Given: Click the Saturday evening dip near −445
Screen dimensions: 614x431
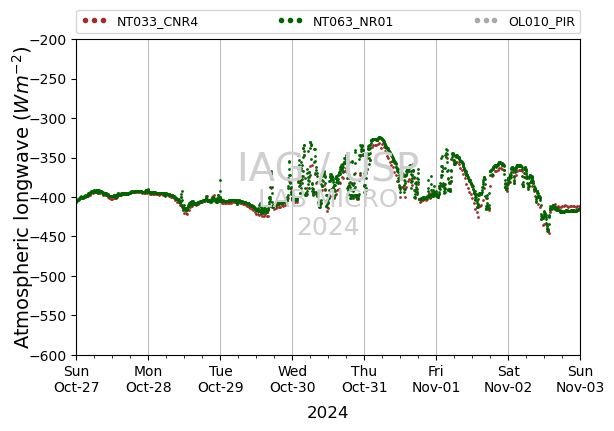Looking at the screenshot, I should point(549,231).
